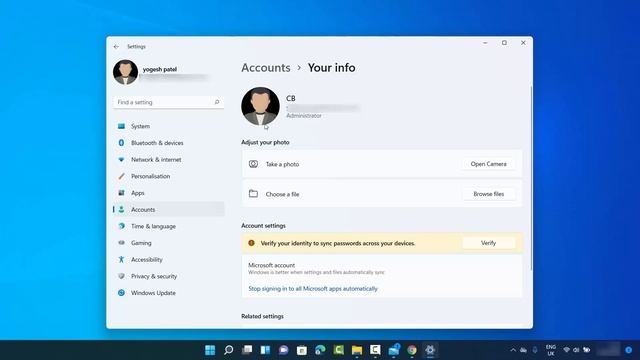
Task: Launch Google Chrome from taskbar
Action: point(412,350)
